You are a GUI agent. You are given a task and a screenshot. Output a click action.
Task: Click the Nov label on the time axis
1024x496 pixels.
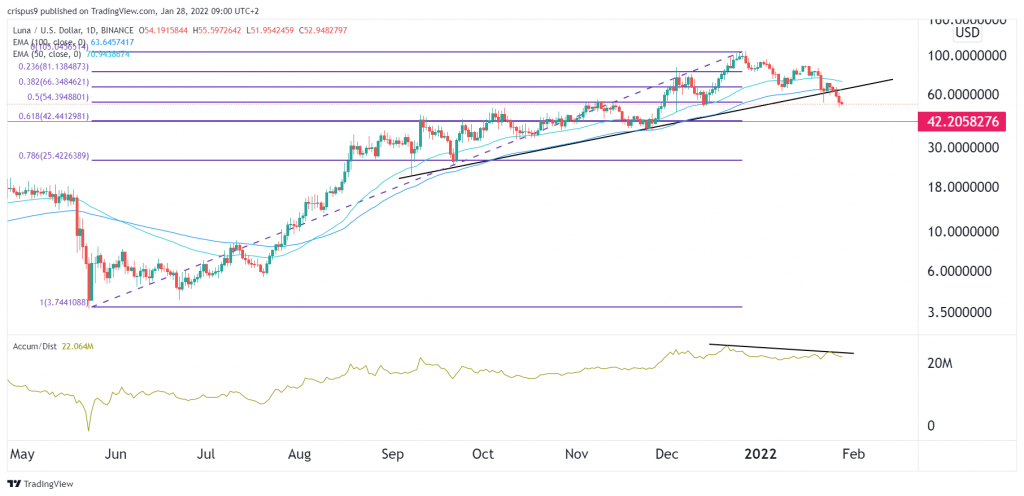577,454
